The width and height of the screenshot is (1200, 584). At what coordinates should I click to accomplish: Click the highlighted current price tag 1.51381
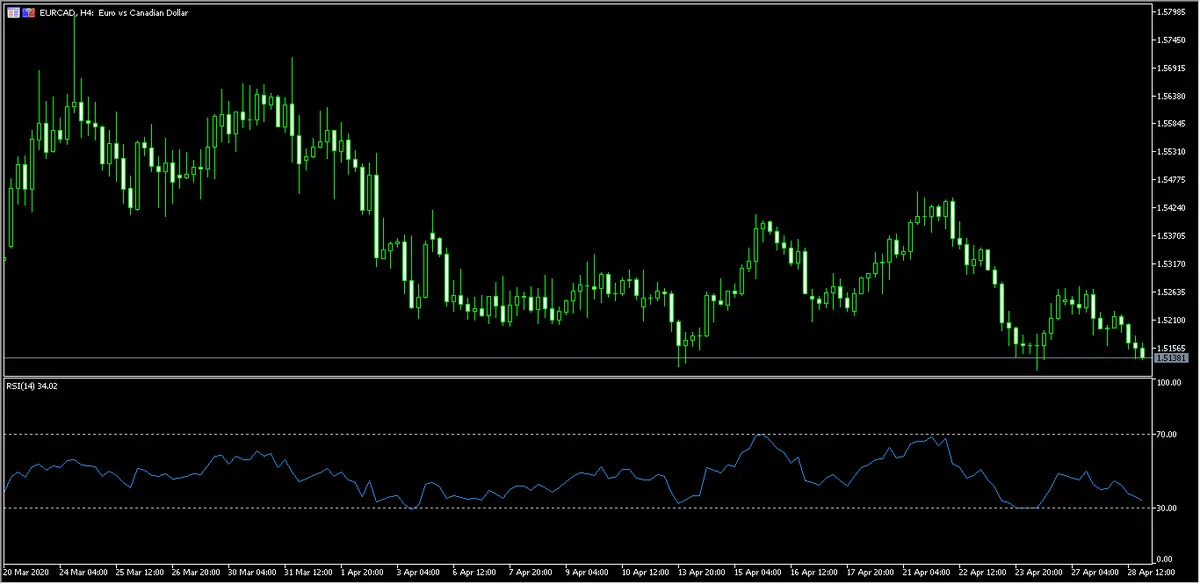pyautogui.click(x=1171, y=357)
